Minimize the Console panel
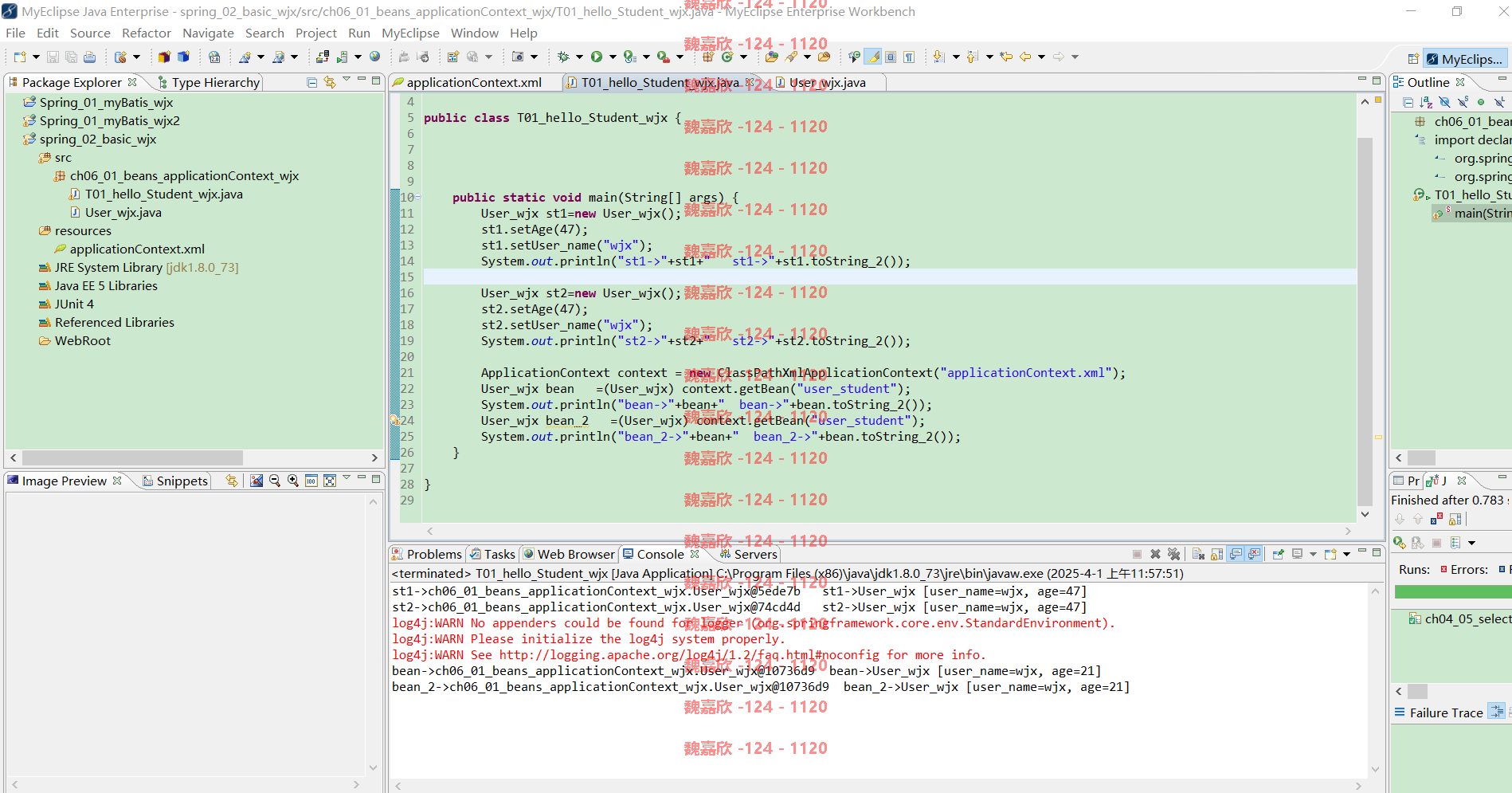The height and width of the screenshot is (793, 1512). 1362,552
